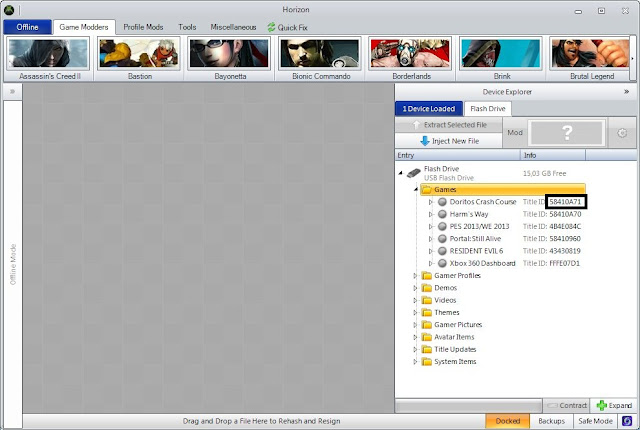Switch to the Offline tab
This screenshot has height=430, width=640.
[27, 27]
